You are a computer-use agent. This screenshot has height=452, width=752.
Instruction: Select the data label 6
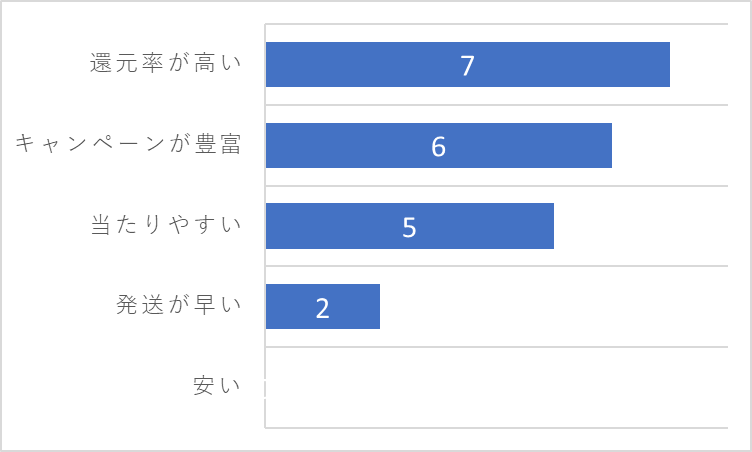coord(439,146)
